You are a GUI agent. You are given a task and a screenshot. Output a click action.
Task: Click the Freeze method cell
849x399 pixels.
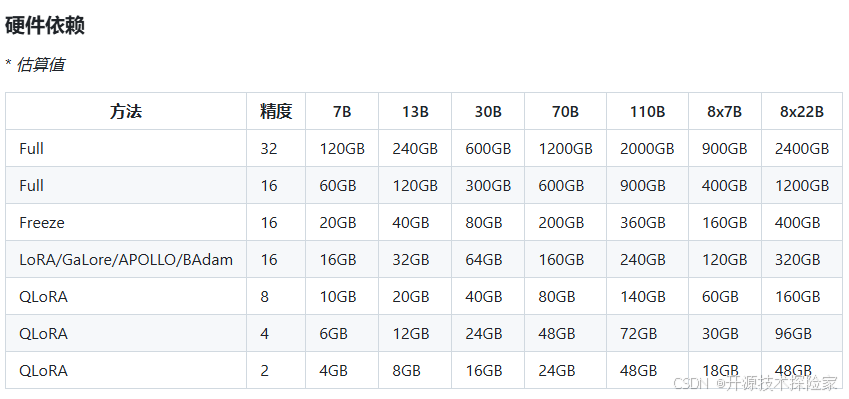42,223
